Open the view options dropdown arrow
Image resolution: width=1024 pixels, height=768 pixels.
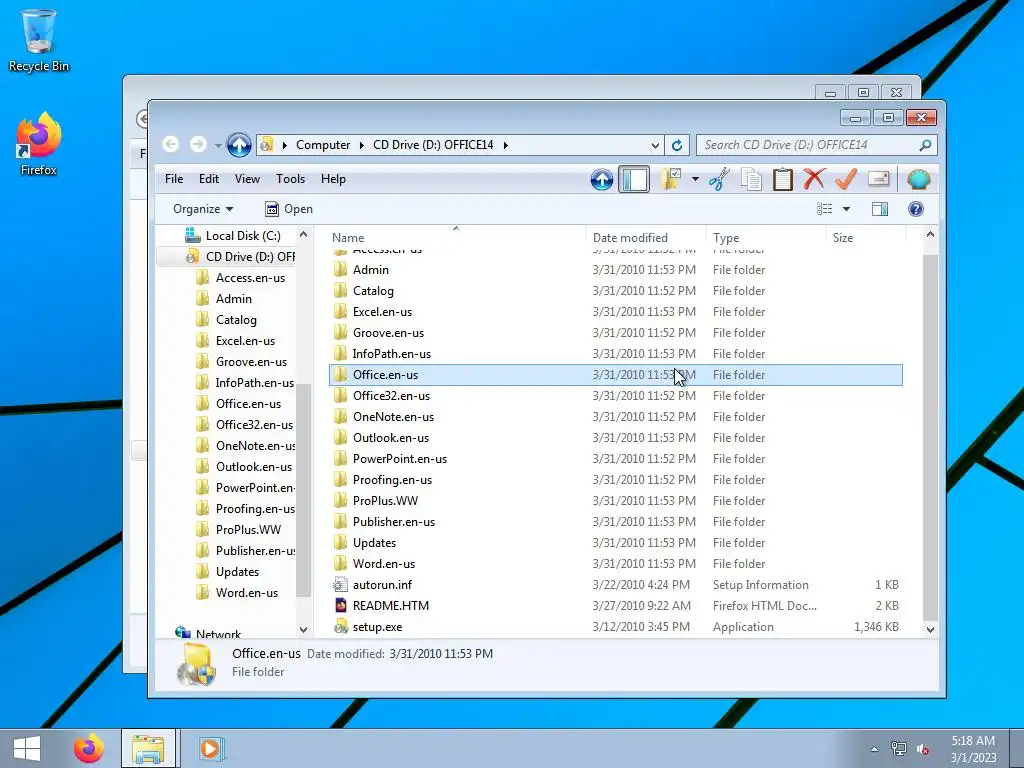(846, 209)
